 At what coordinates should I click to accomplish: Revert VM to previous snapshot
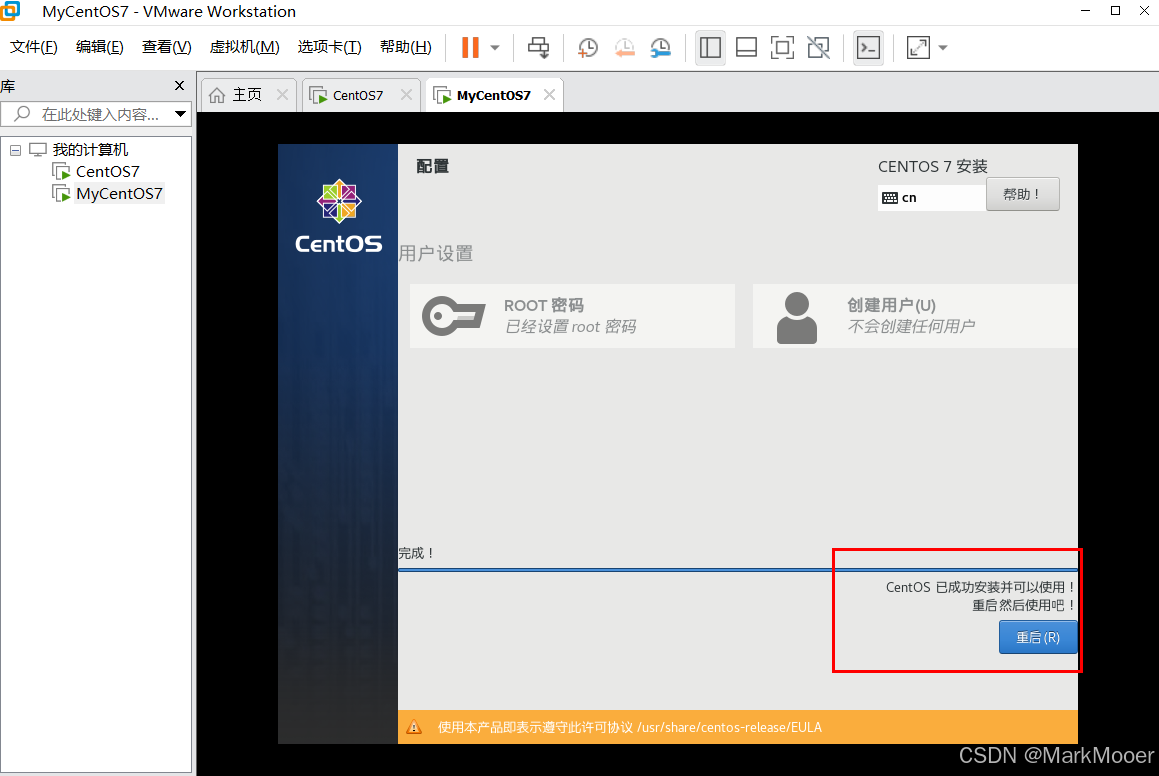[625, 48]
